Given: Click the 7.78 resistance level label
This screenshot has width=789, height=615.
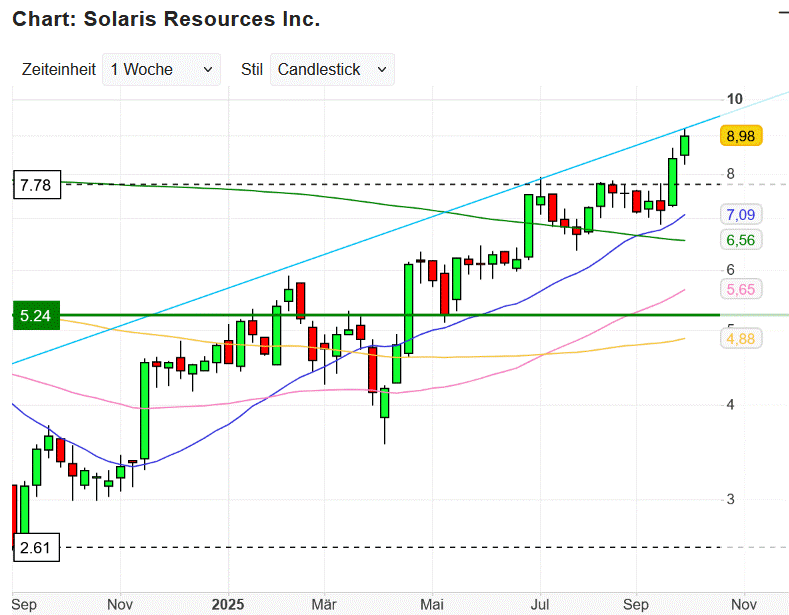Looking at the screenshot, I should click(37, 184).
